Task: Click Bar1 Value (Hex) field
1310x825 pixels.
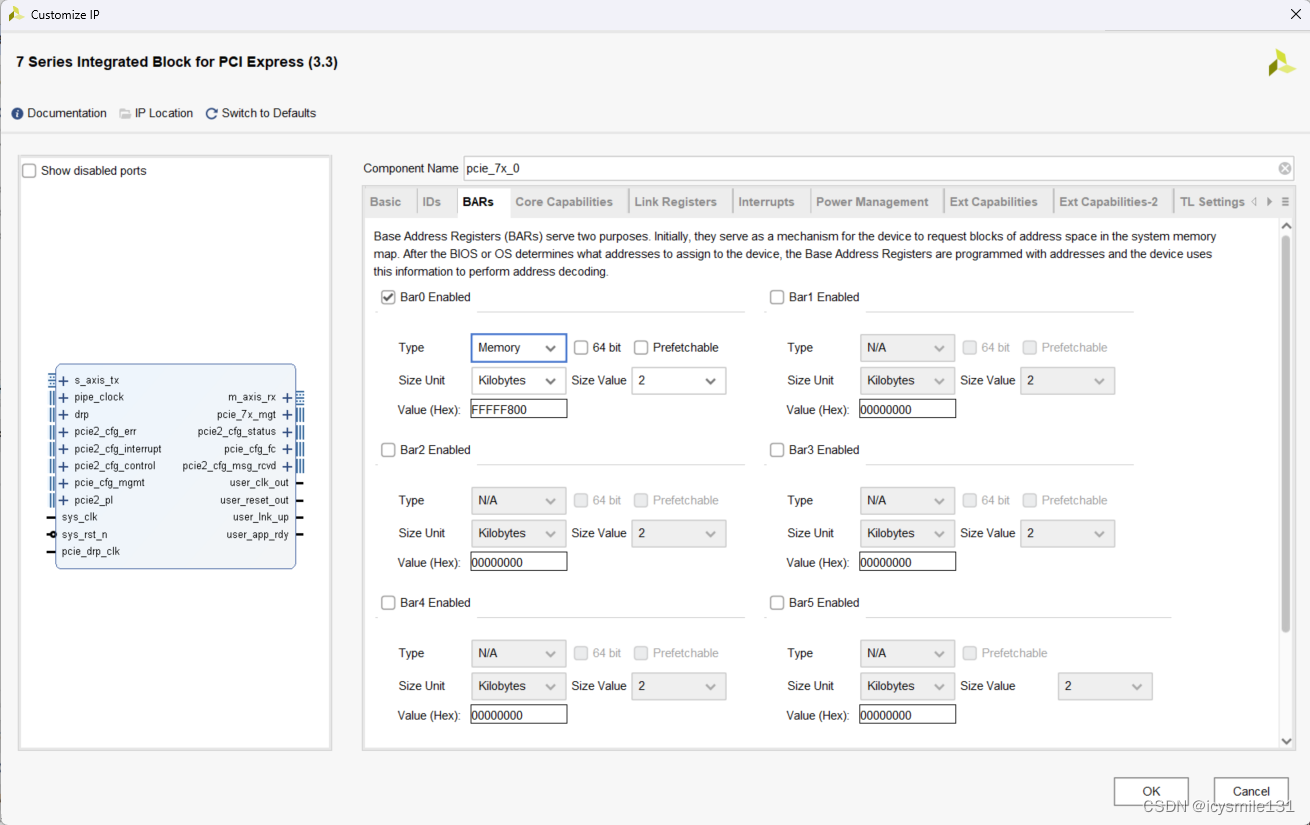Action: pos(907,409)
